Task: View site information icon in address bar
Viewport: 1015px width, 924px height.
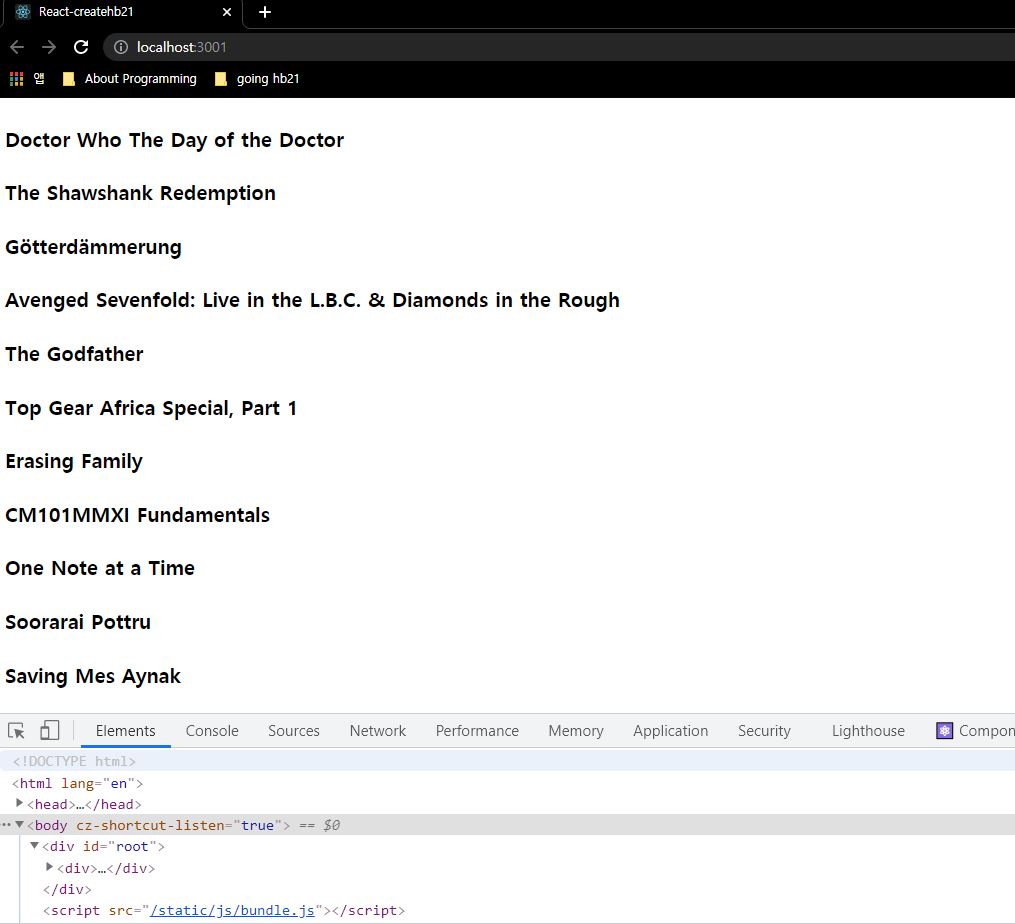Action: (121, 47)
